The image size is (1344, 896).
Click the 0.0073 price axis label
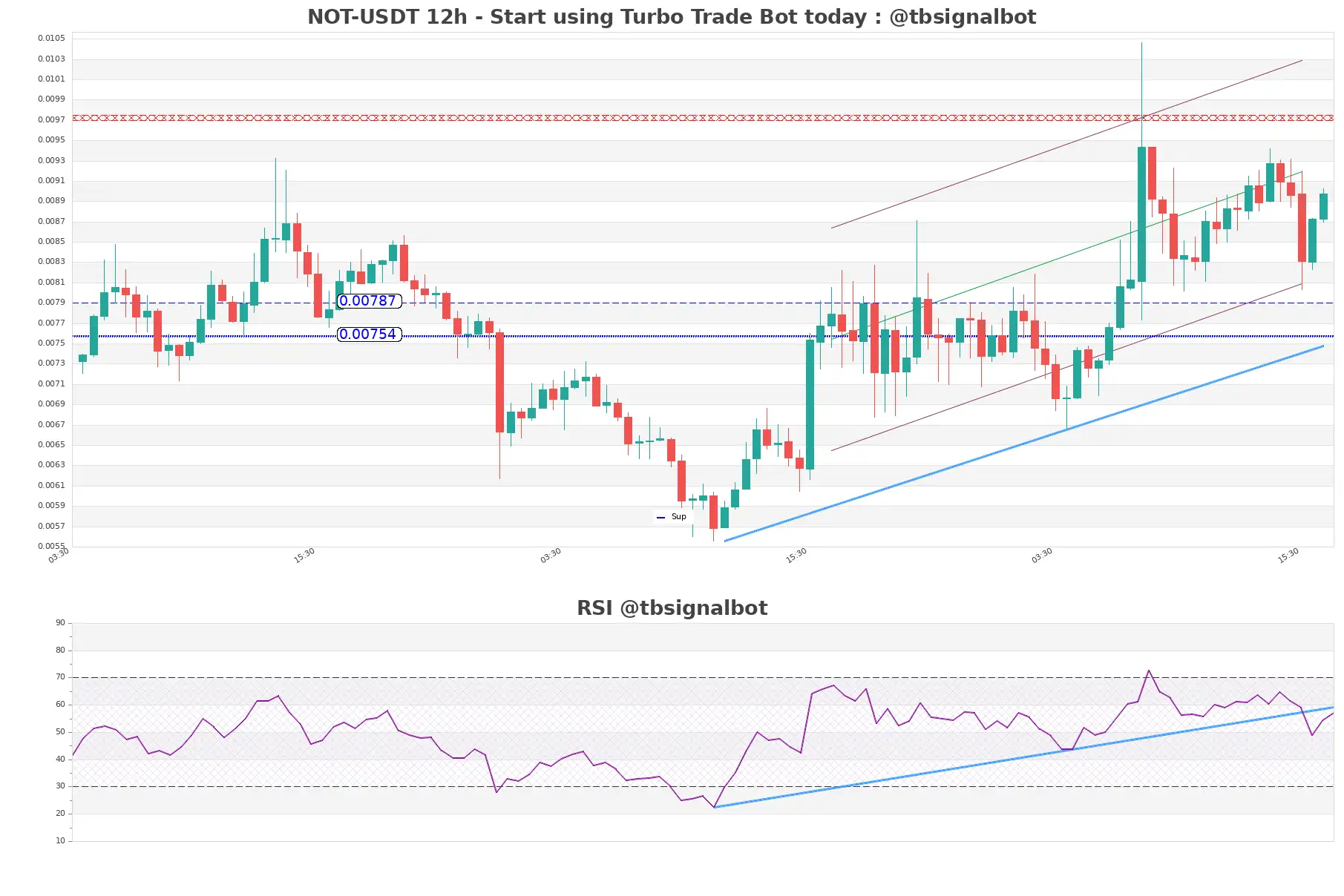51,363
